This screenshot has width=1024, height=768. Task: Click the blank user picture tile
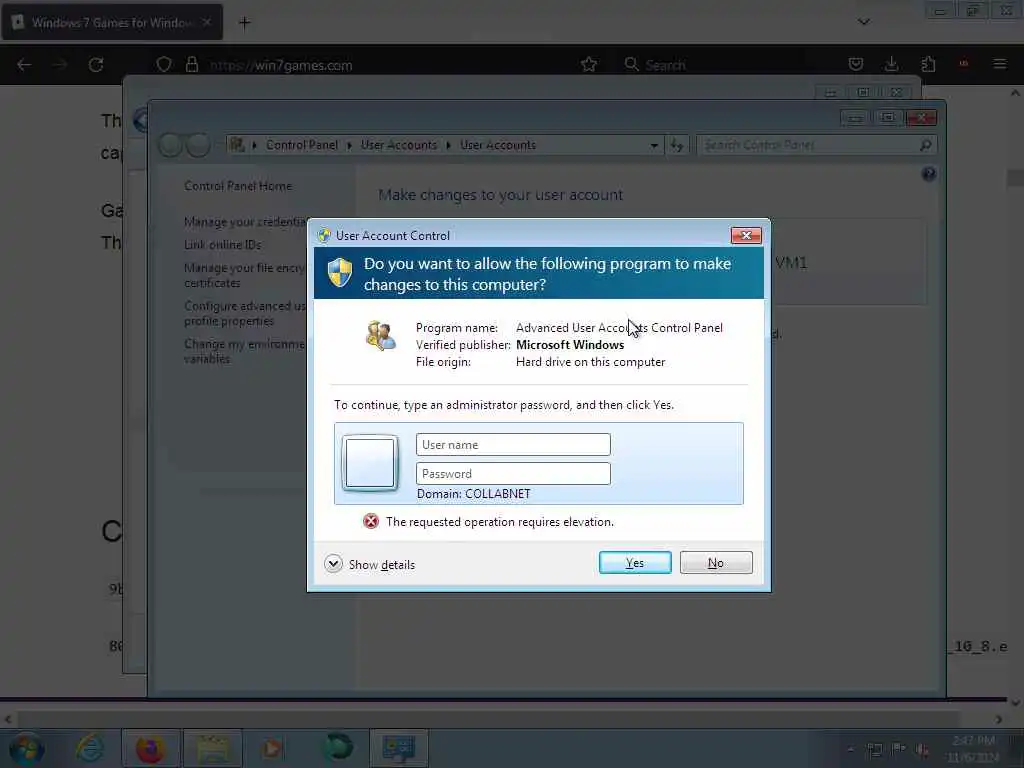370,463
